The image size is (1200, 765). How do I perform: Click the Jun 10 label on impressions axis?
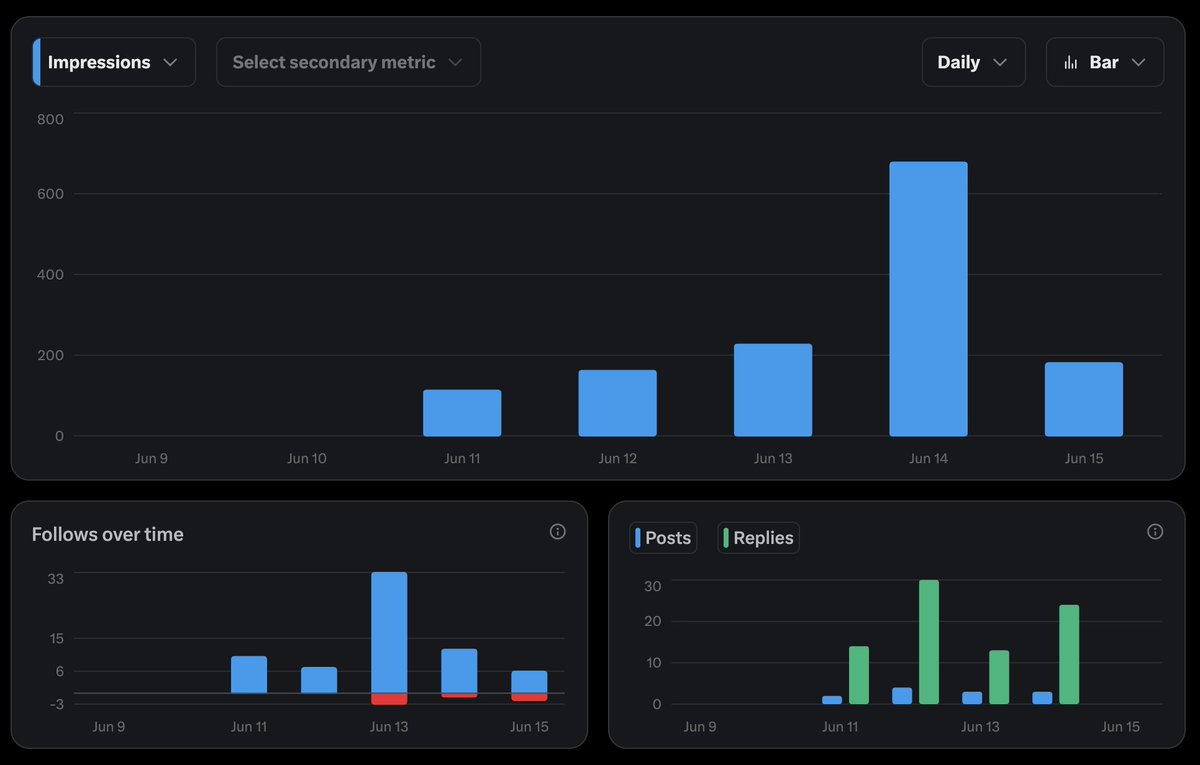(307, 459)
